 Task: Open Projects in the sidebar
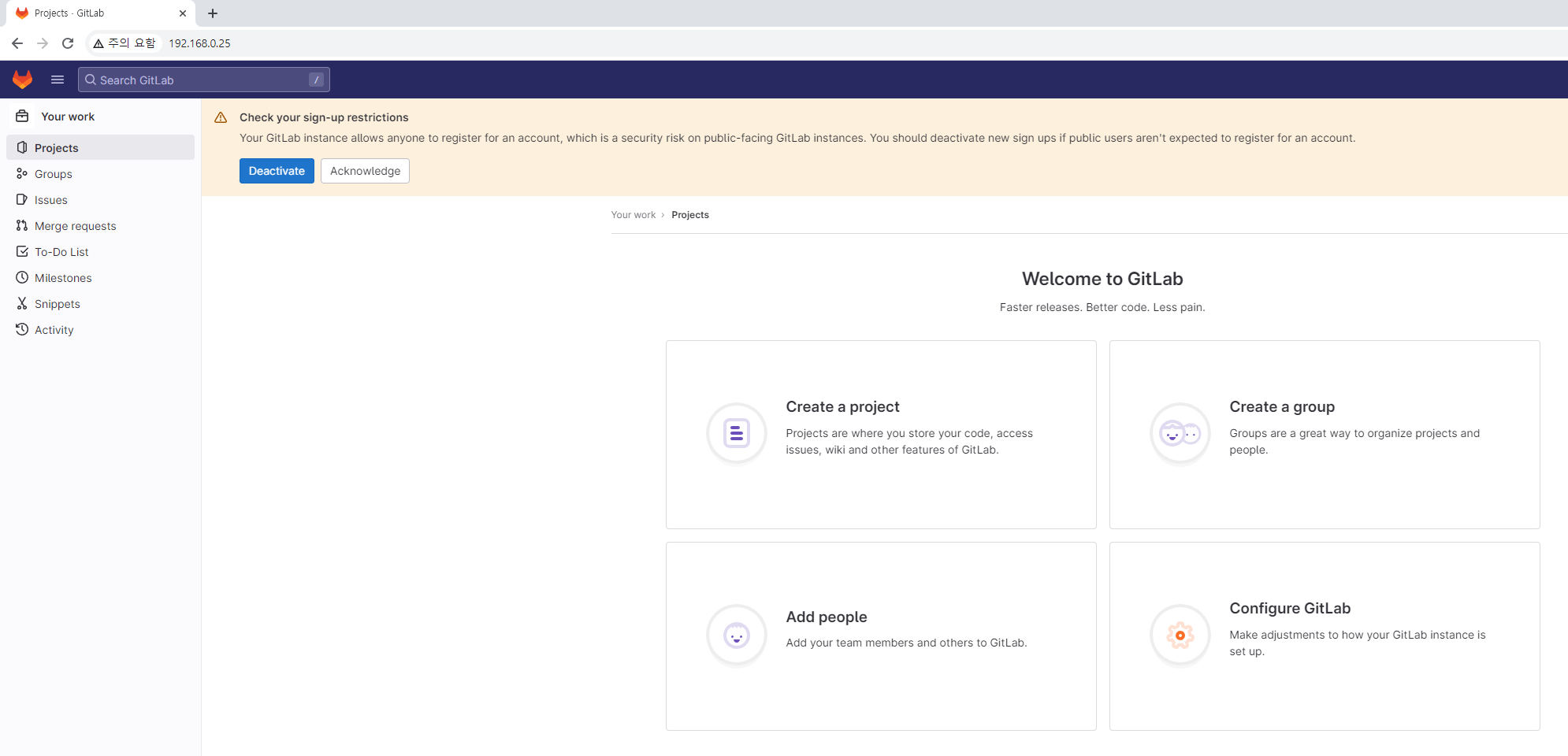point(100,147)
